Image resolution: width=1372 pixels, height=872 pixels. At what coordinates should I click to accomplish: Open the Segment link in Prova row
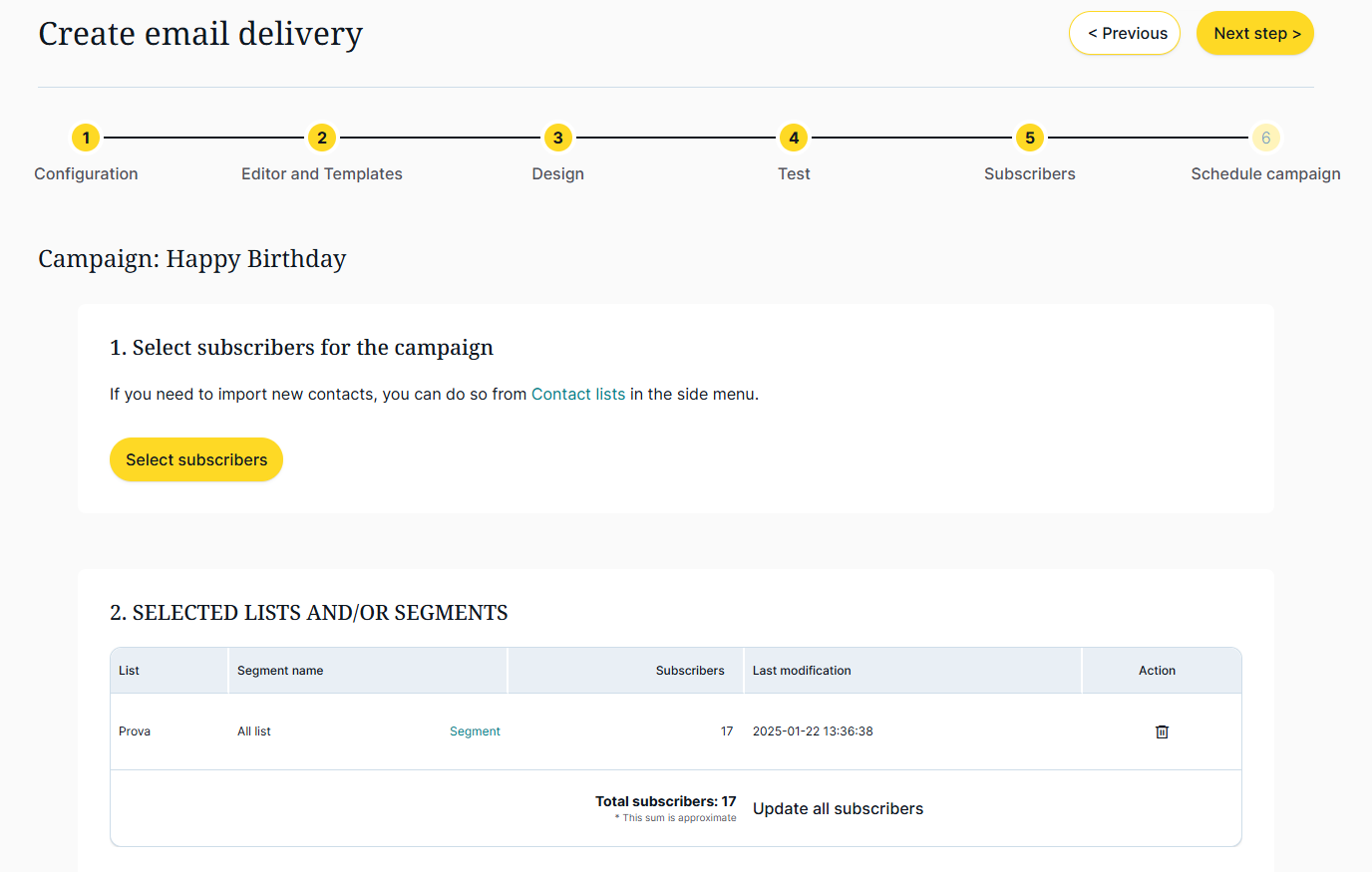475,731
